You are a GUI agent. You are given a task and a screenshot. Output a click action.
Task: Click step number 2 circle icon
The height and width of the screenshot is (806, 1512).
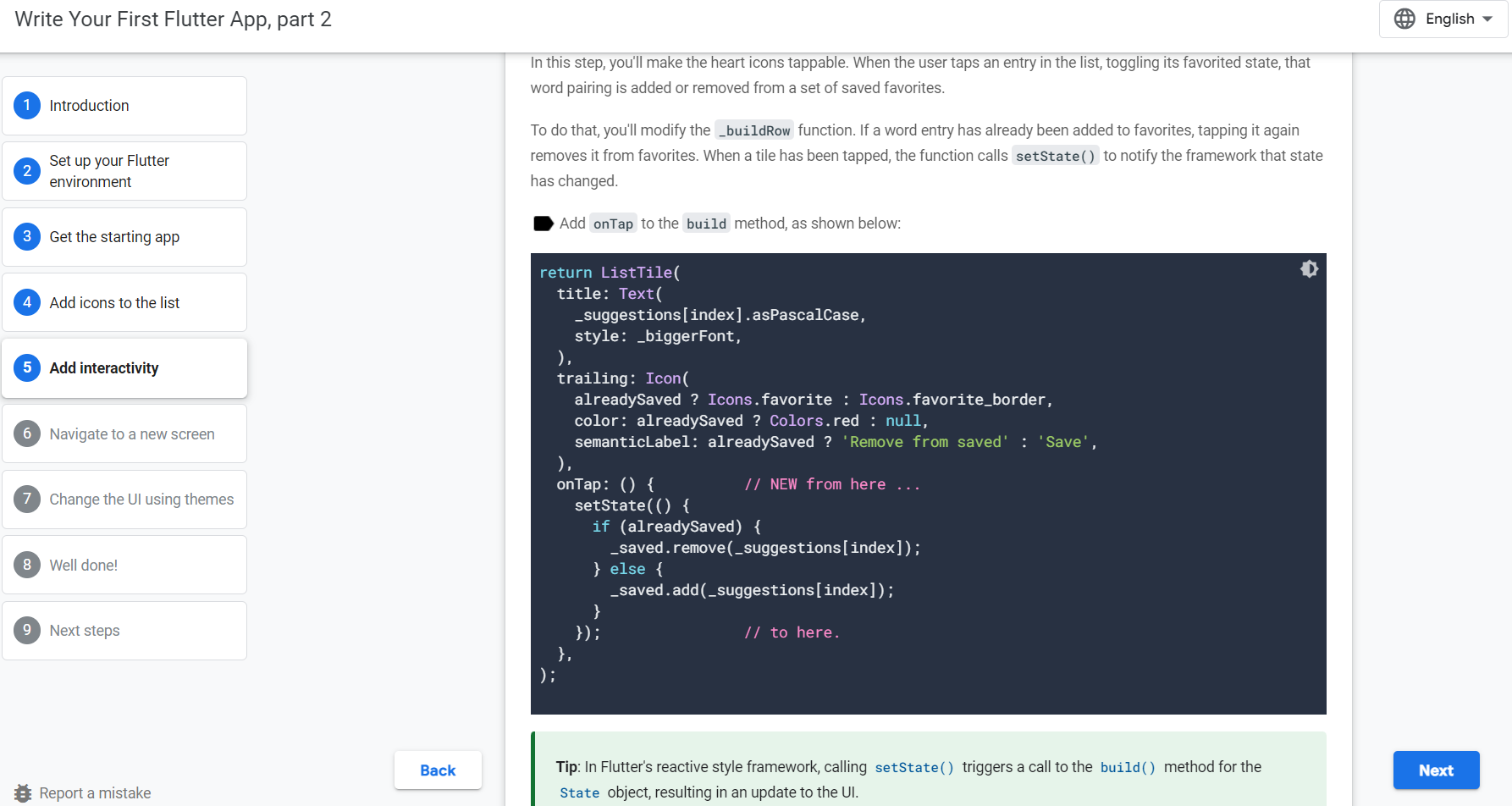[x=27, y=171]
